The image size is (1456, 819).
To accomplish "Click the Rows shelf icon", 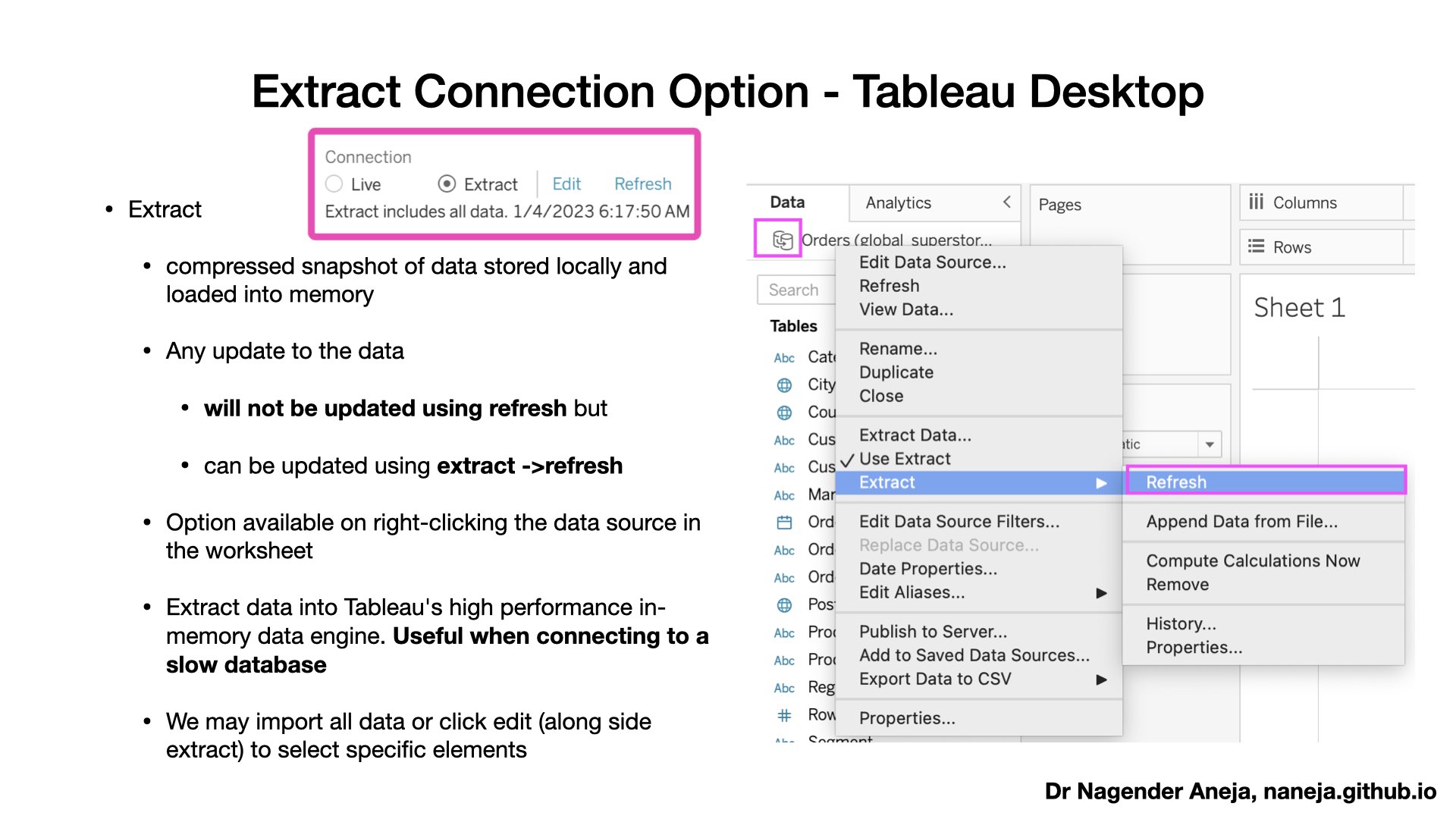I will pos(1256,246).
